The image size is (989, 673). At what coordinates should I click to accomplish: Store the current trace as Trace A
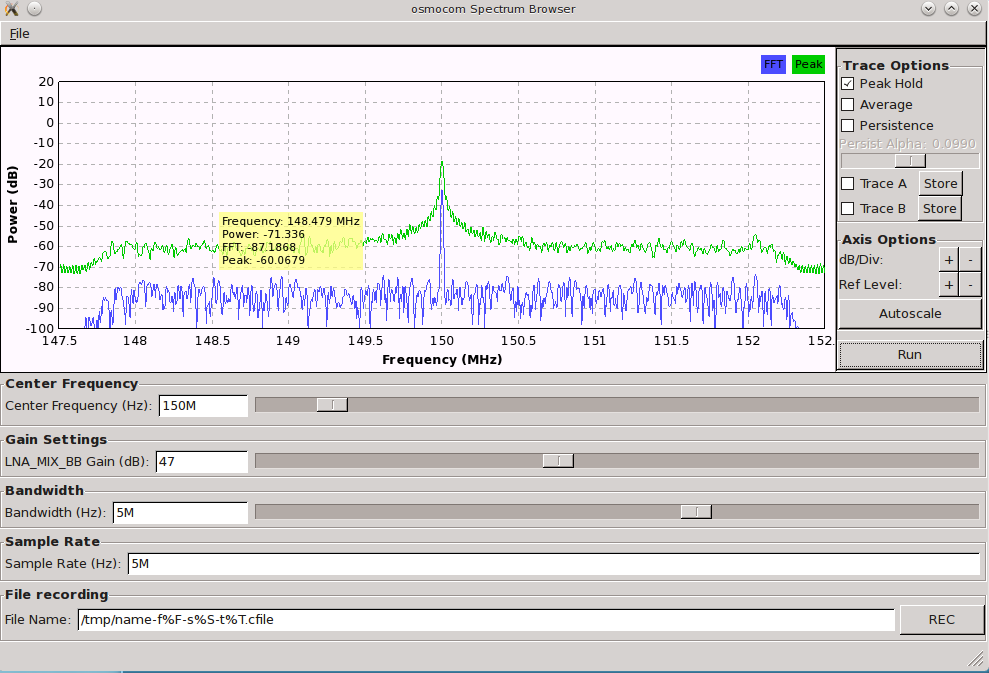point(940,184)
